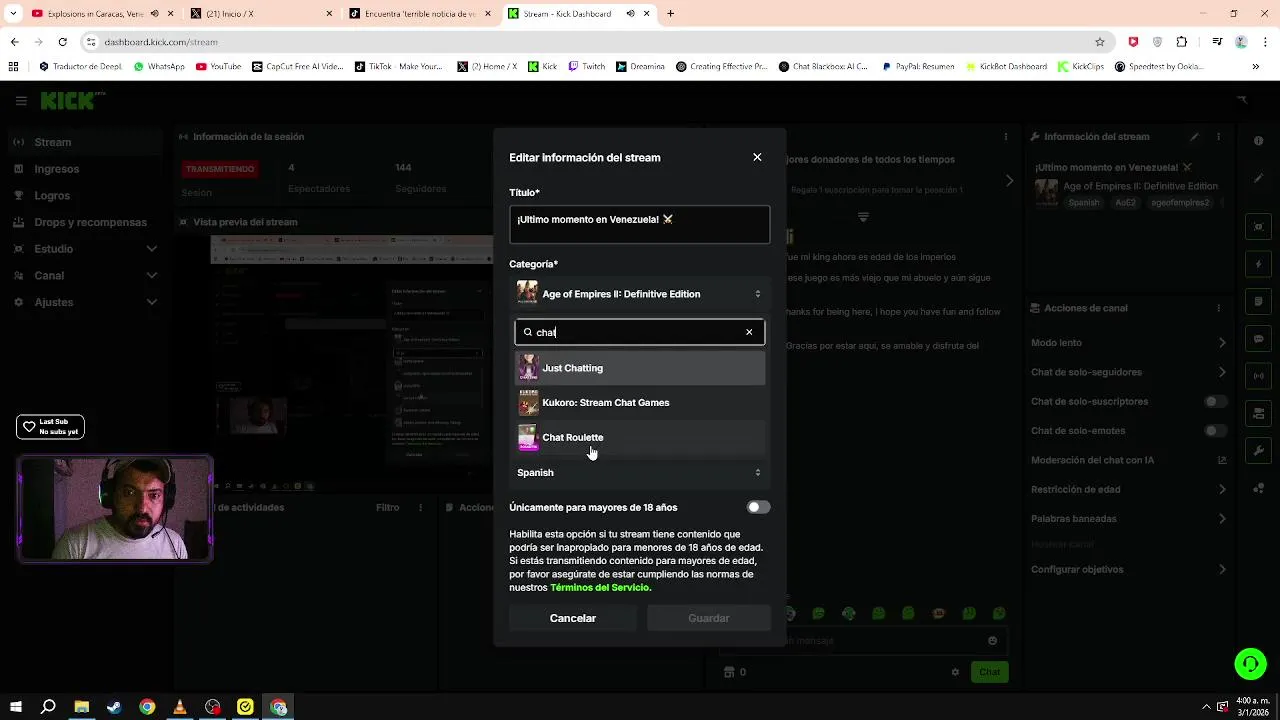Click the Cancelar button

(x=573, y=618)
